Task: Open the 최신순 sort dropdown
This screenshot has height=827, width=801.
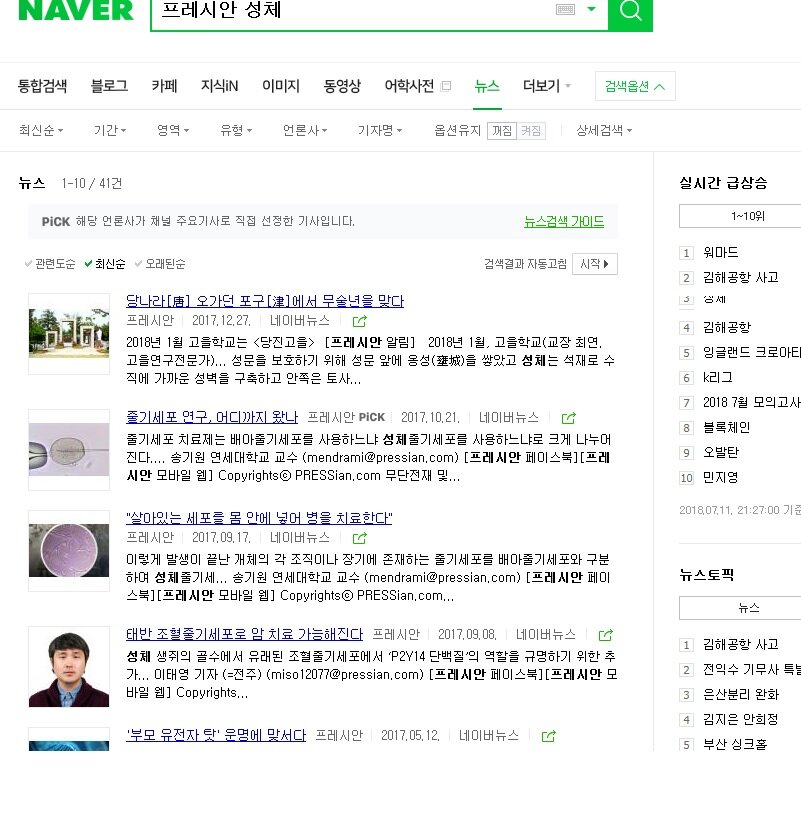Action: click(x=41, y=130)
